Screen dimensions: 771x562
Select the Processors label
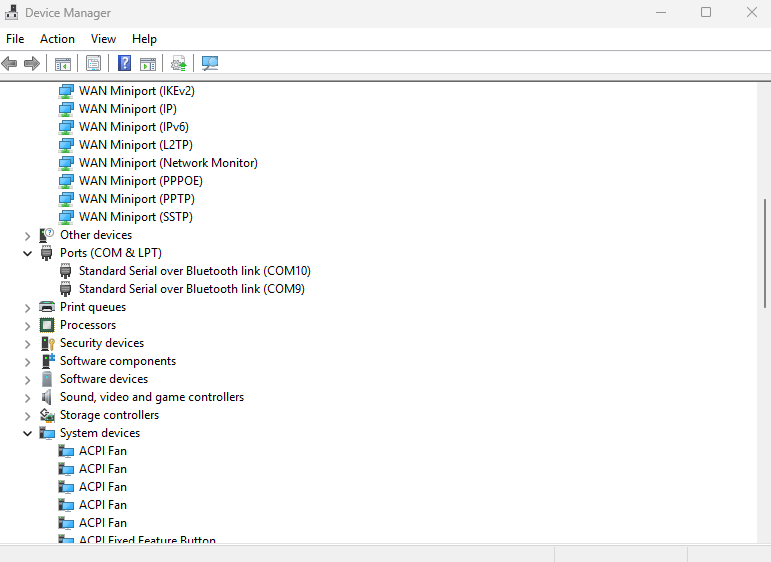[88, 325]
